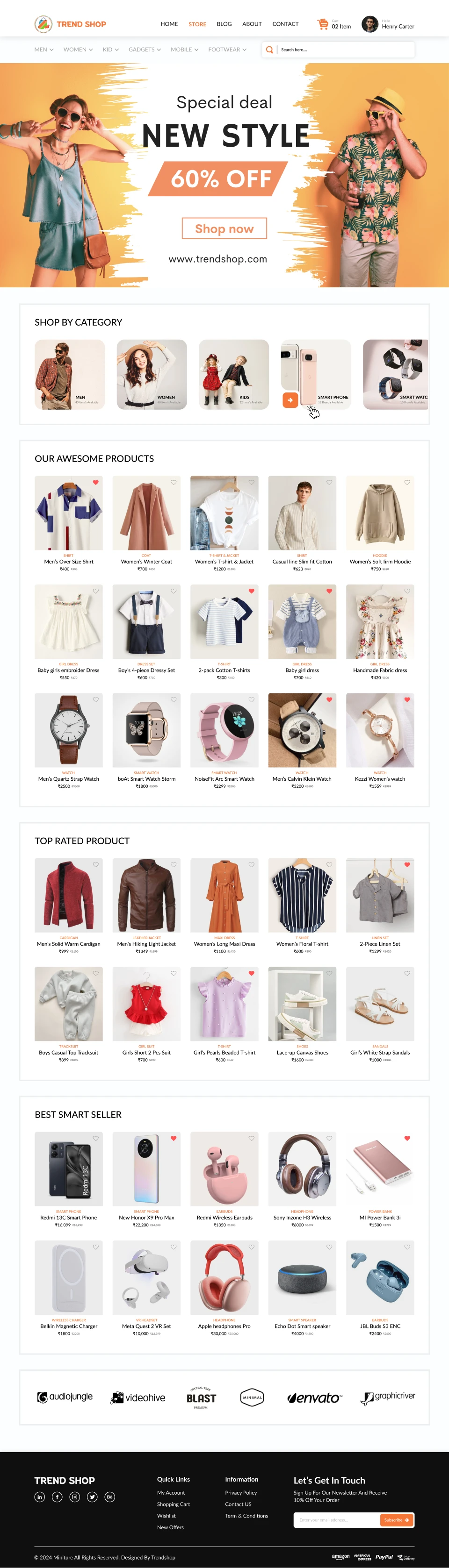This screenshot has height=1568, width=449.
Task: Expand the FOOTWEAR dropdown menu
Action: [227, 50]
